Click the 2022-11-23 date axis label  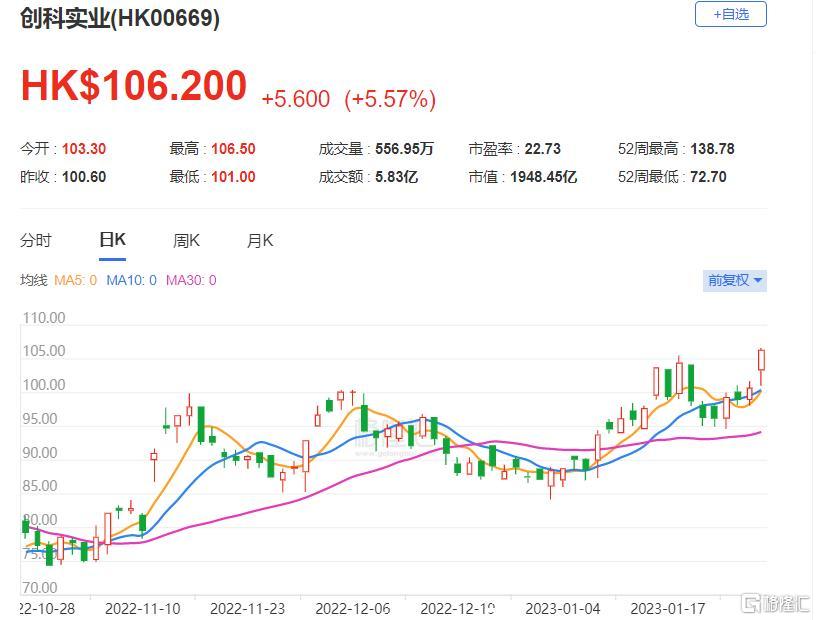[x=248, y=608]
